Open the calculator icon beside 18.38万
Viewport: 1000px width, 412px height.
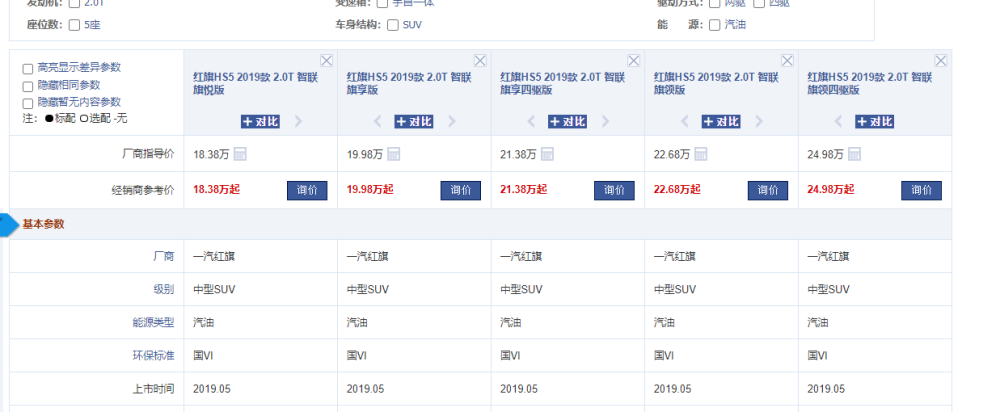pyautogui.click(x=240, y=154)
